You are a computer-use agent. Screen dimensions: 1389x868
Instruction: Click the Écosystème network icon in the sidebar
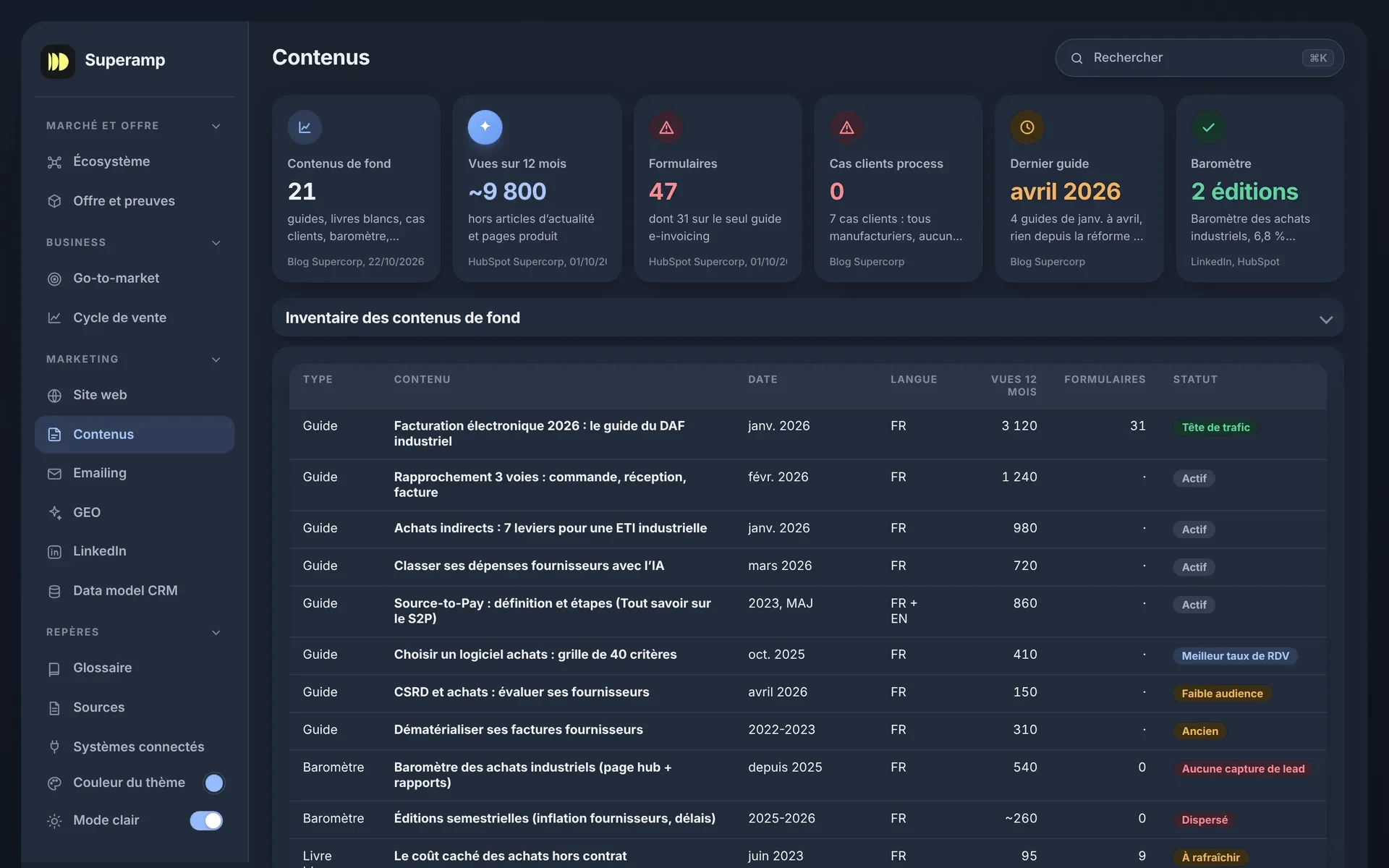click(x=54, y=162)
